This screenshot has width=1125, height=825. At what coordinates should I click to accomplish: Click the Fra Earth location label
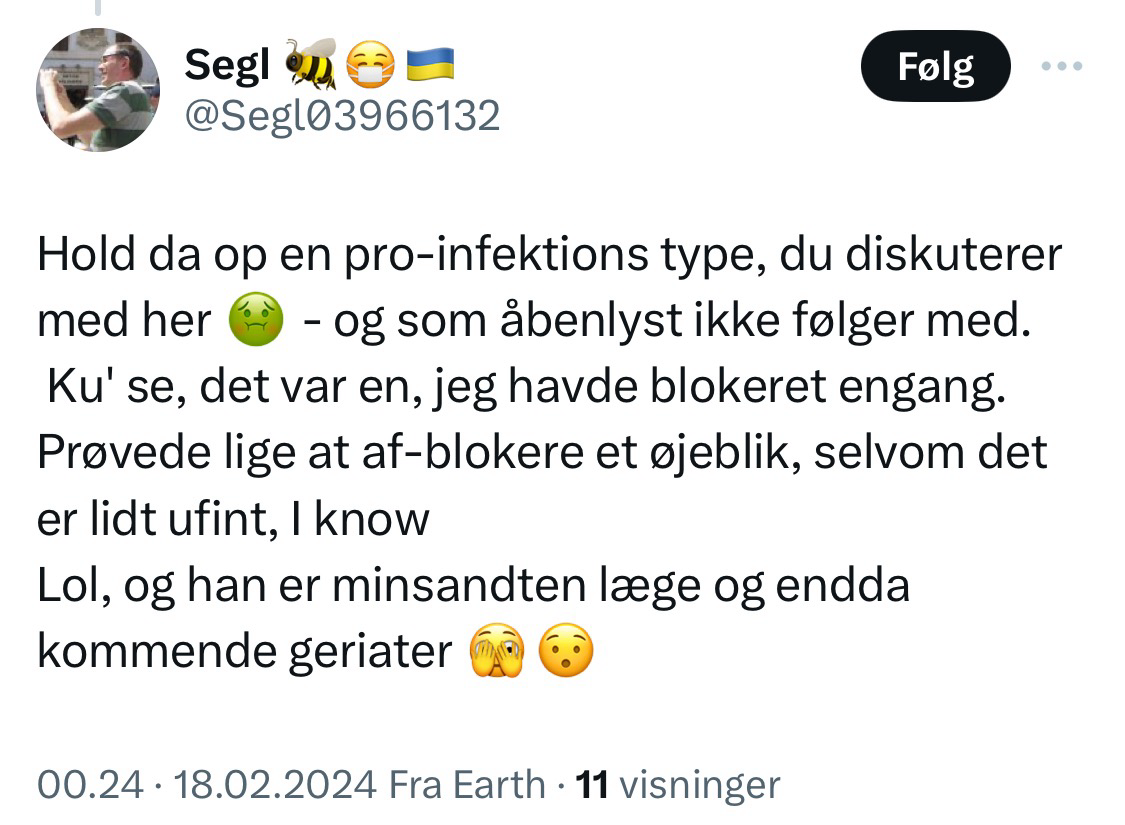tap(467, 784)
